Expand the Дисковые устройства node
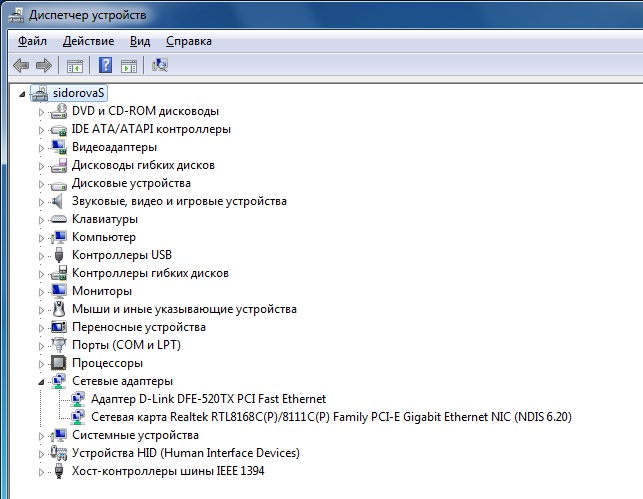 (41, 184)
